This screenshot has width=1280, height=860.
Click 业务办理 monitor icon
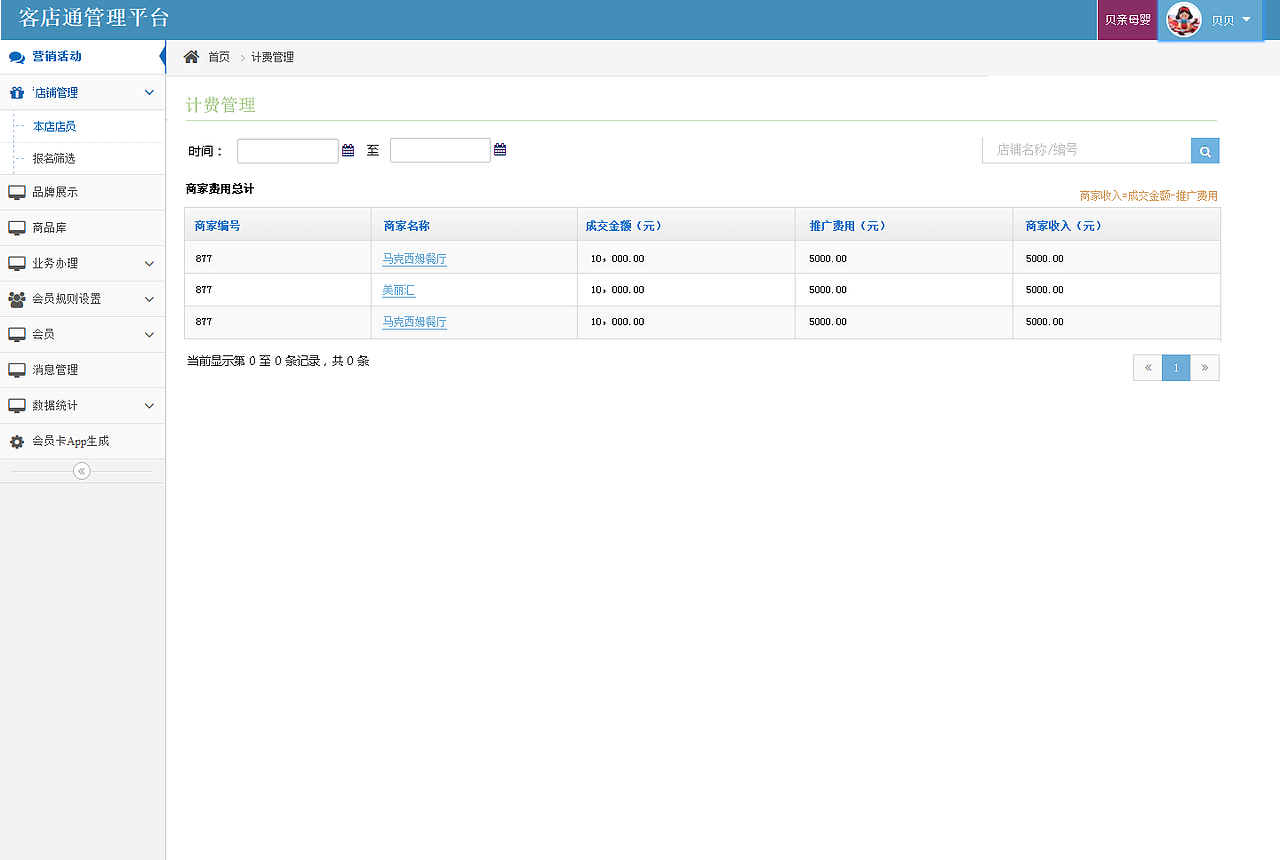tap(16, 264)
